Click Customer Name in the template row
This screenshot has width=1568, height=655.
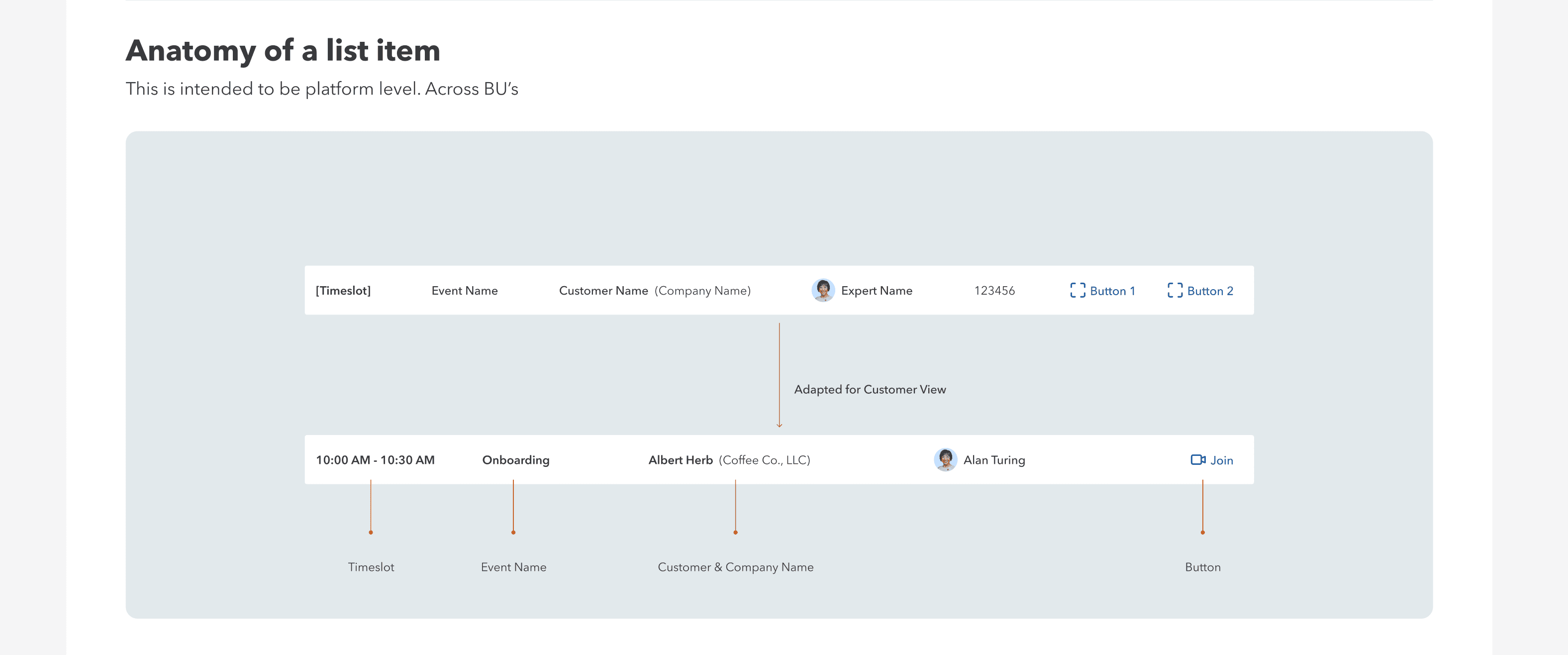(603, 291)
